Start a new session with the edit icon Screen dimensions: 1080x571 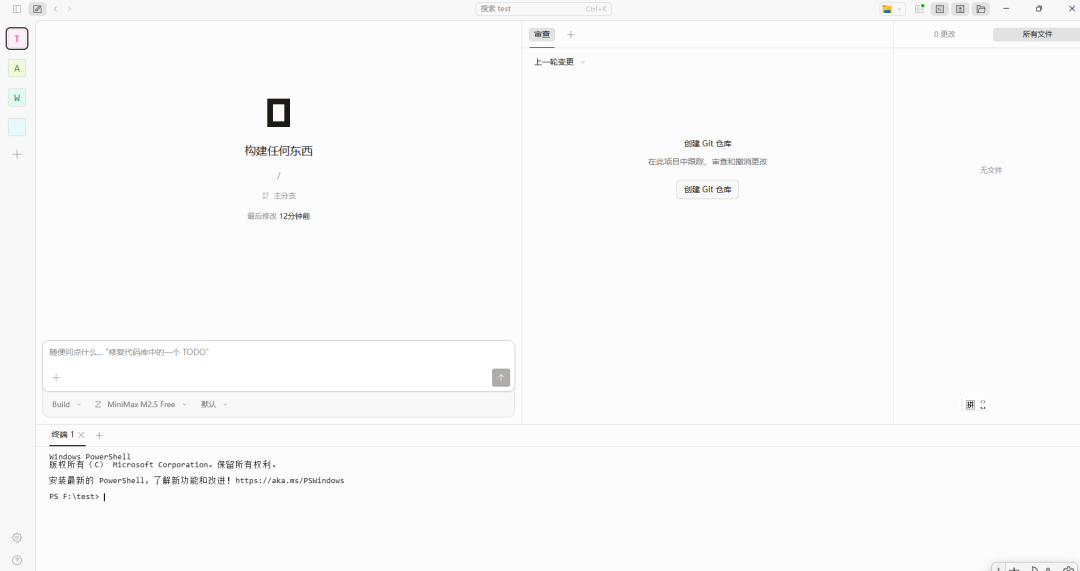(37, 9)
